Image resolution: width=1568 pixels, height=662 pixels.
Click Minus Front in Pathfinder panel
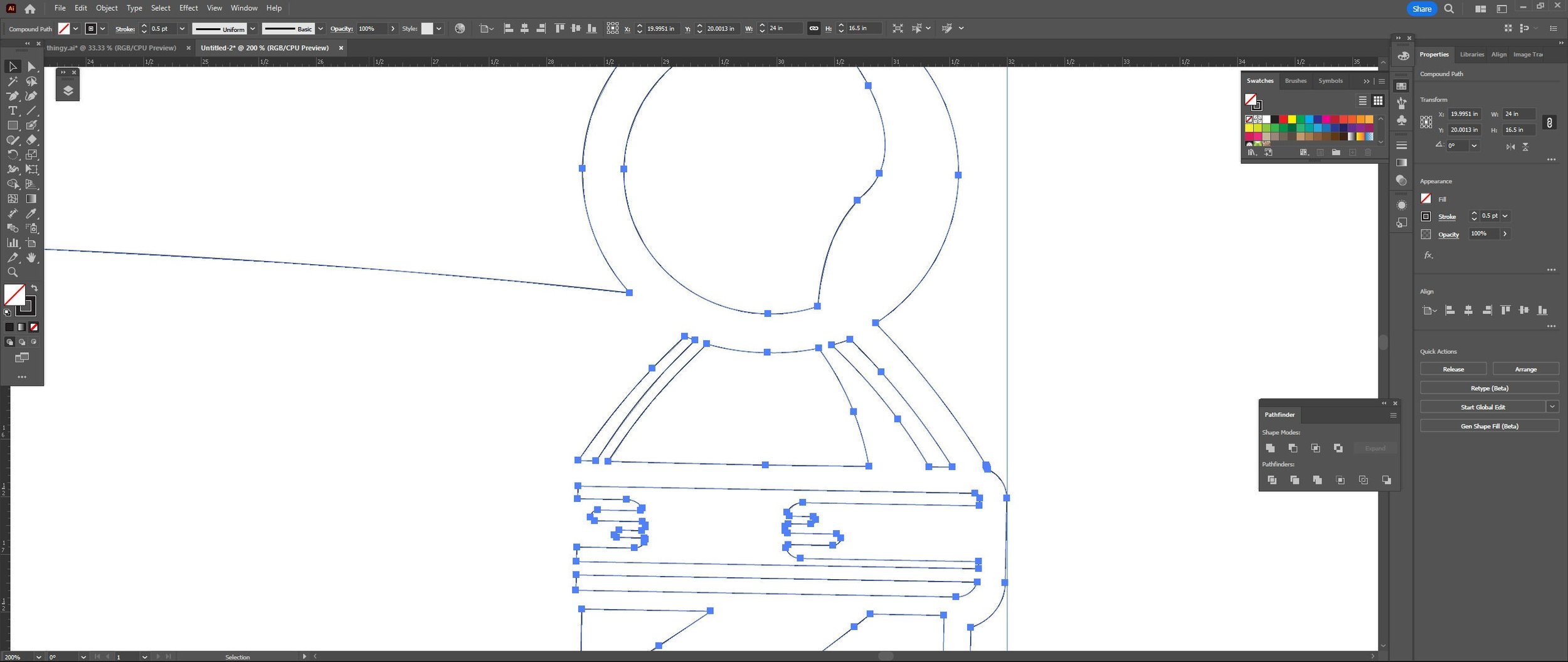click(1293, 448)
